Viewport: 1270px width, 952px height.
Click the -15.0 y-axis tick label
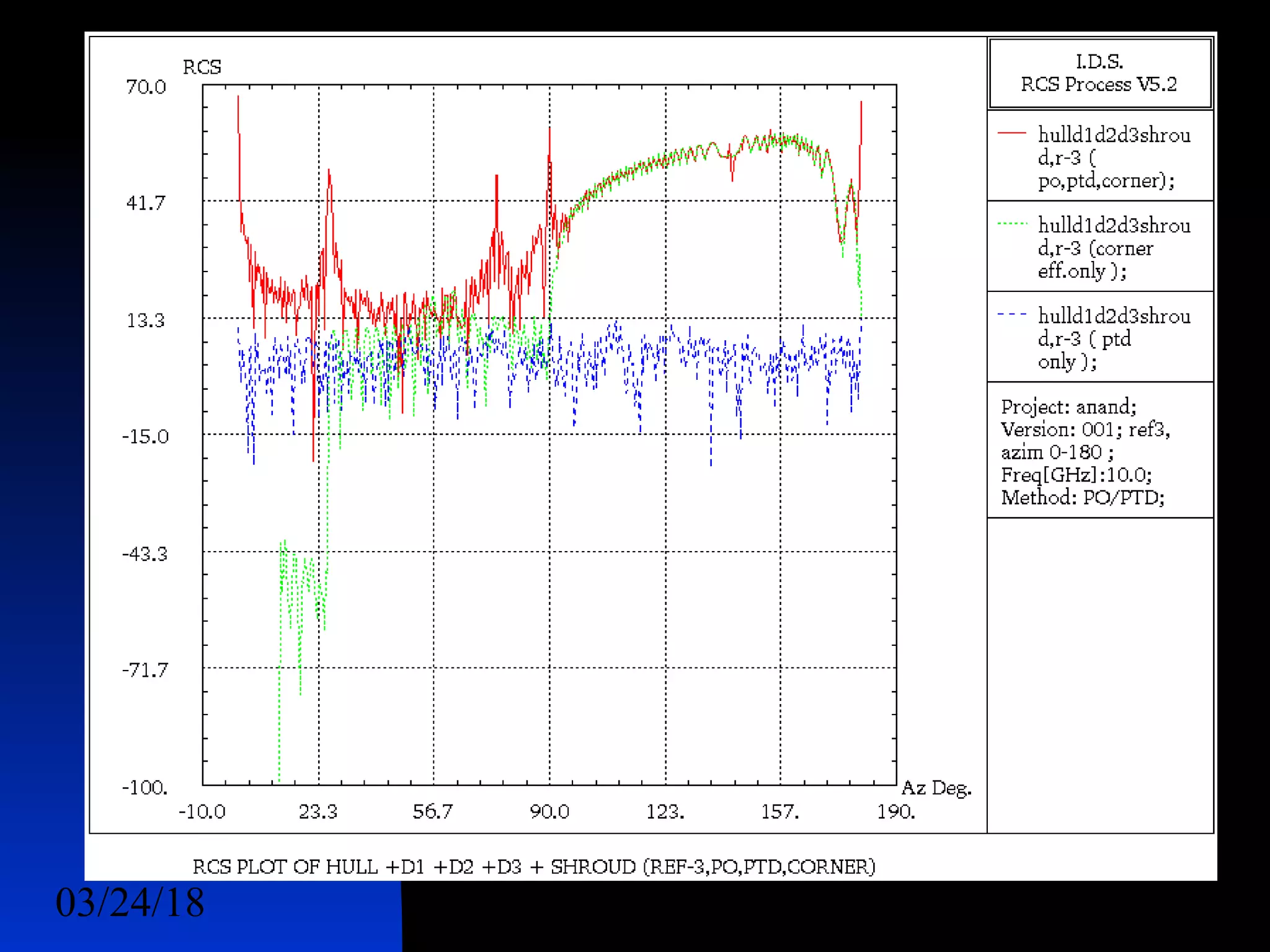point(145,436)
